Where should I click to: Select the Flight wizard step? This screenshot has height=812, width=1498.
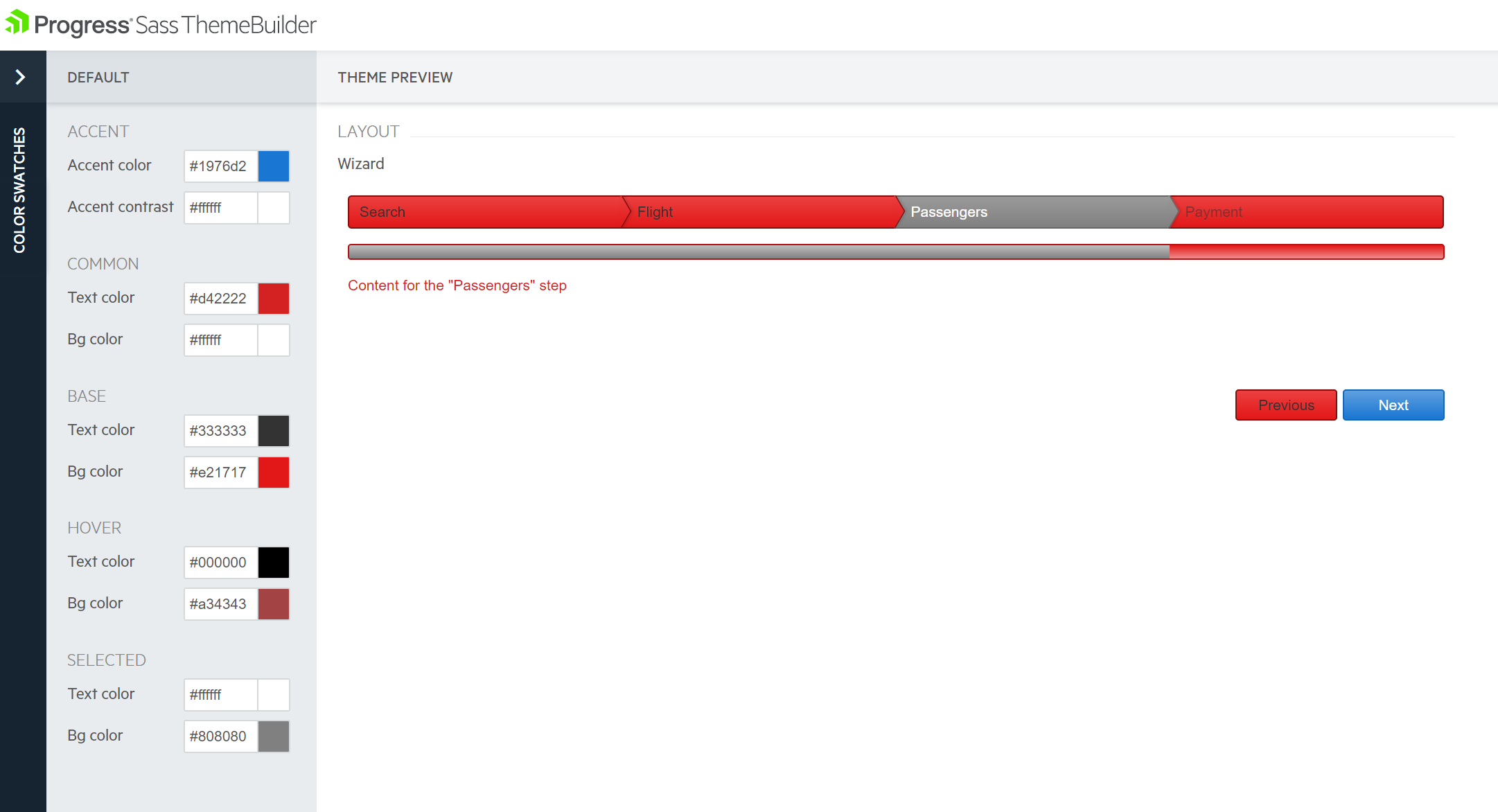759,212
